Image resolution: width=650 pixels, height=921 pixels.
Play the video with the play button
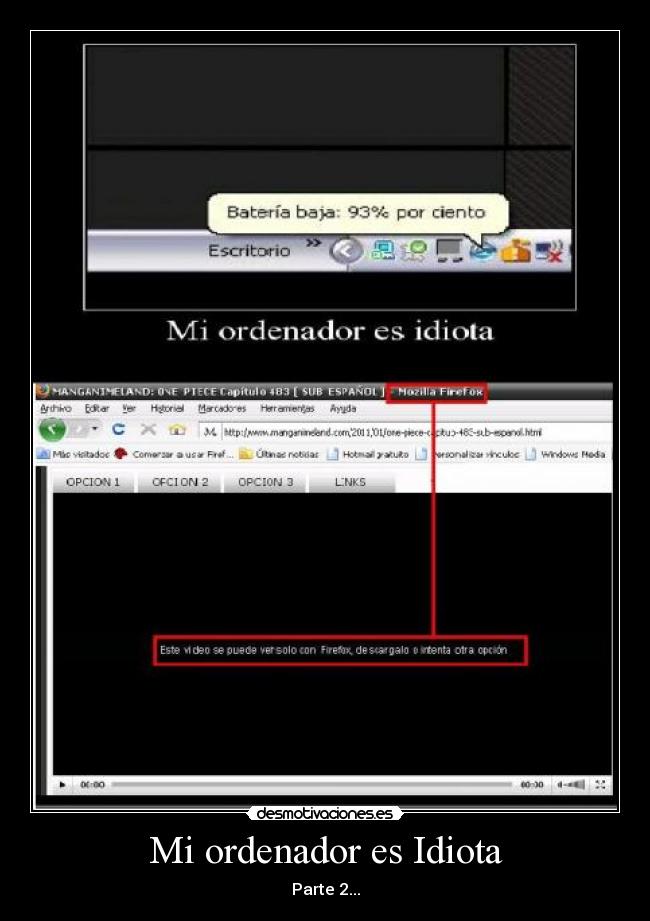tap(62, 785)
